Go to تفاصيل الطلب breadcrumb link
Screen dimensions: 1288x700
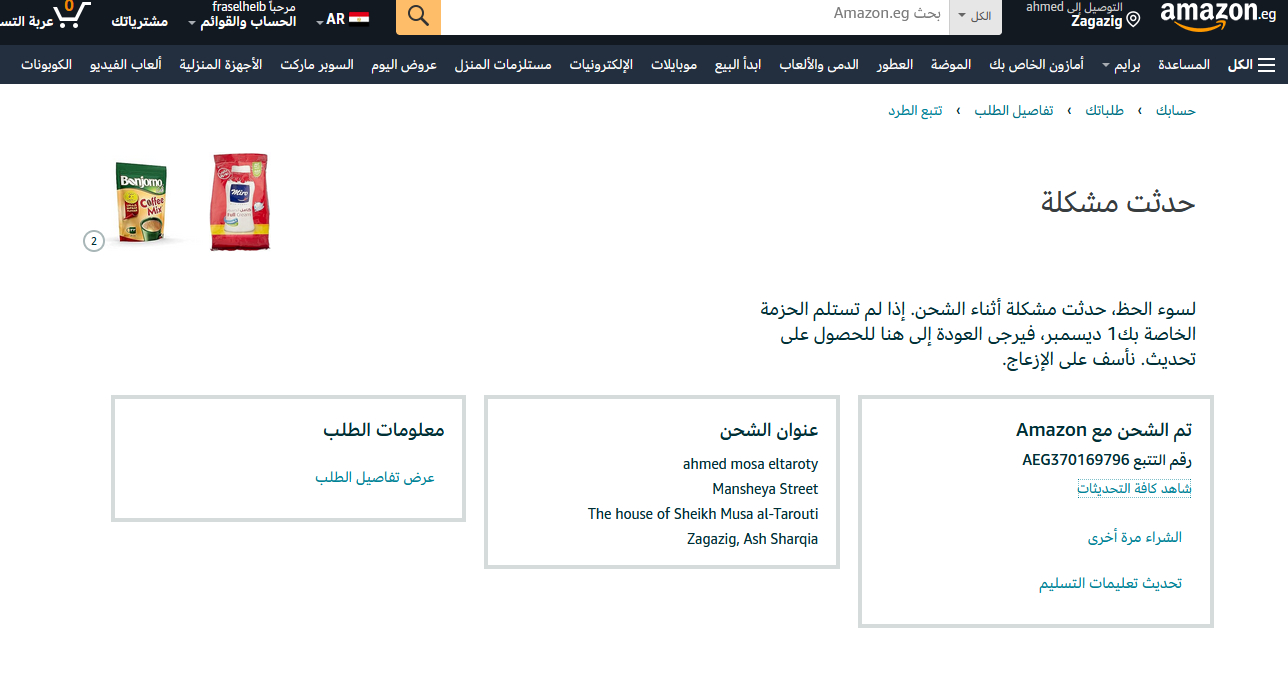click(1014, 111)
